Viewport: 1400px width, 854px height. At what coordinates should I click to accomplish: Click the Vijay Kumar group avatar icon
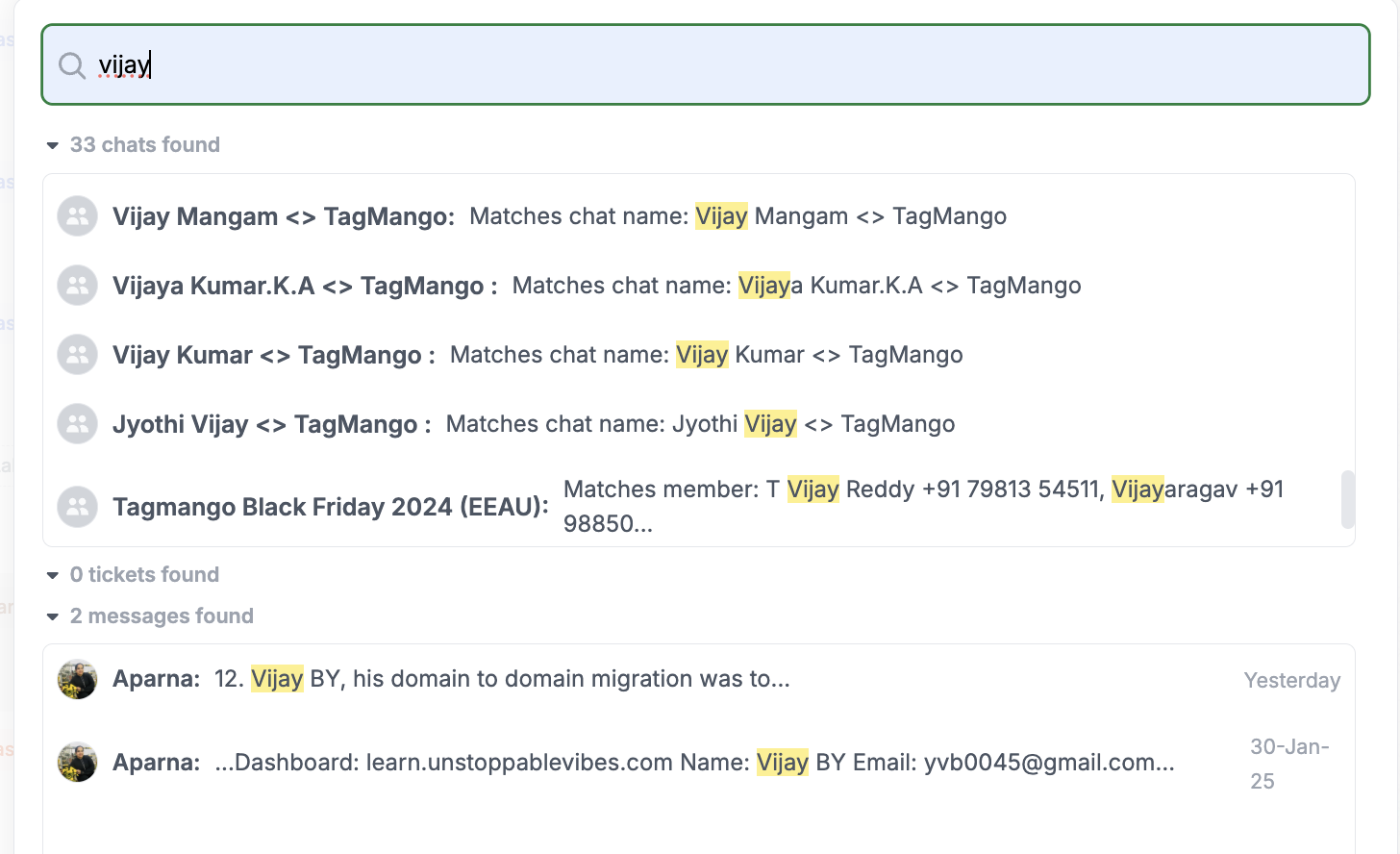tap(77, 355)
